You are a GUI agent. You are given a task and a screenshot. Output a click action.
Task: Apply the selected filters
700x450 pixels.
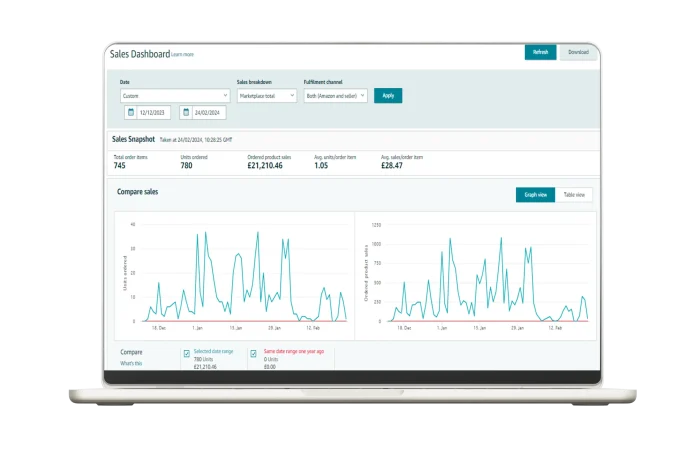coord(388,96)
